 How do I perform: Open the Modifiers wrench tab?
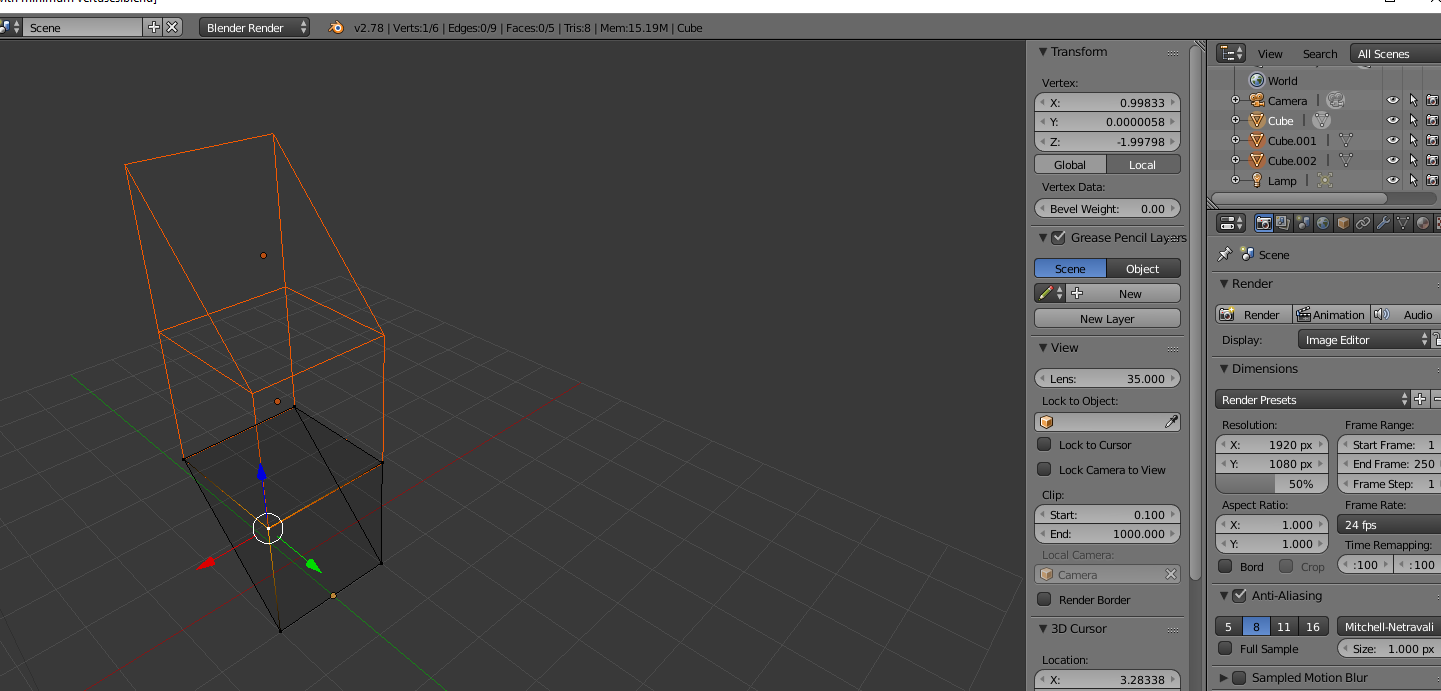coord(1383,223)
